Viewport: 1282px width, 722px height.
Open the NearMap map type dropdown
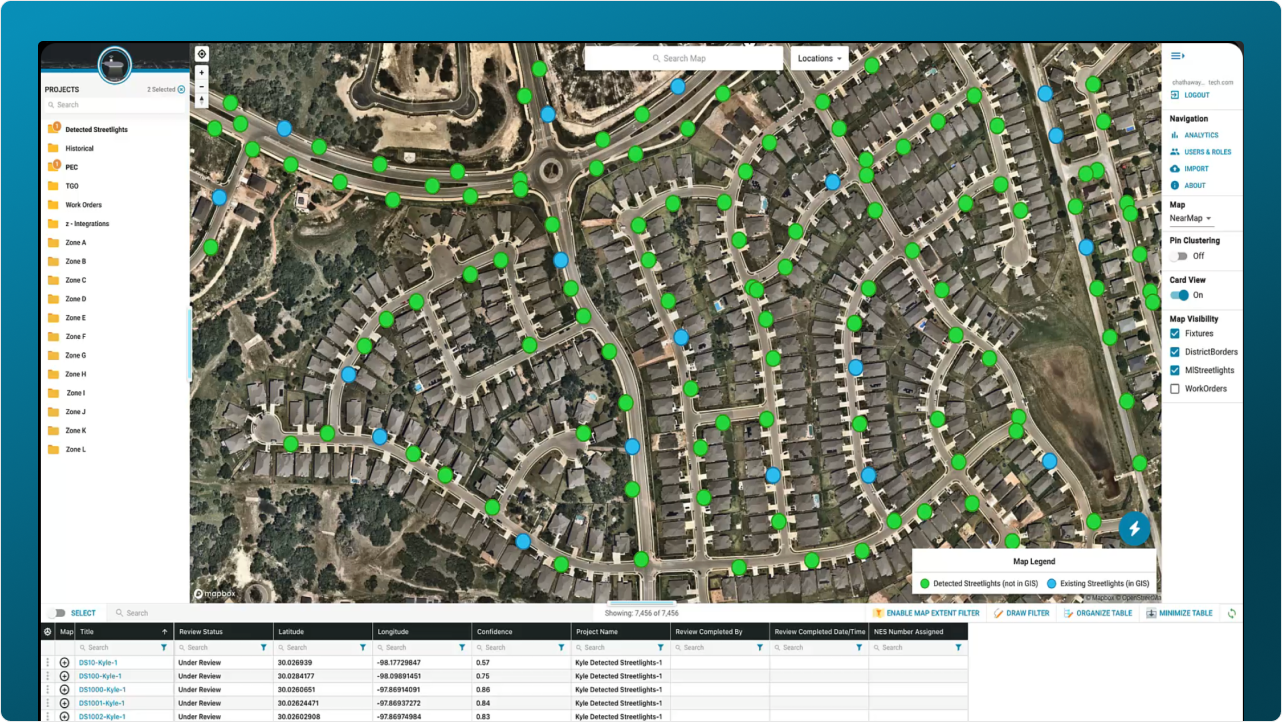point(1190,218)
